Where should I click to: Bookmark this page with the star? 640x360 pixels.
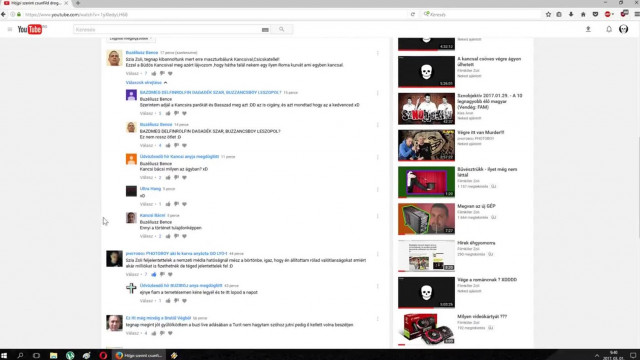(548, 14)
